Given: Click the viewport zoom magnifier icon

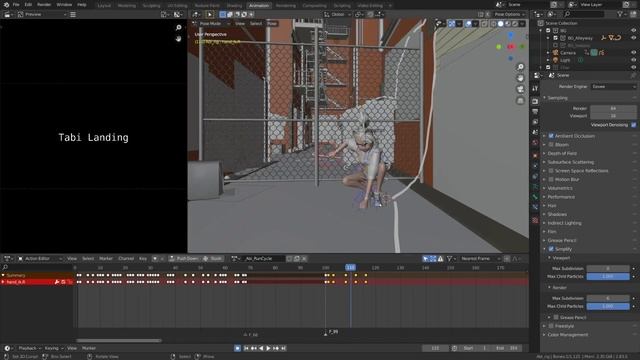Looking at the screenshot, I should 520,67.
